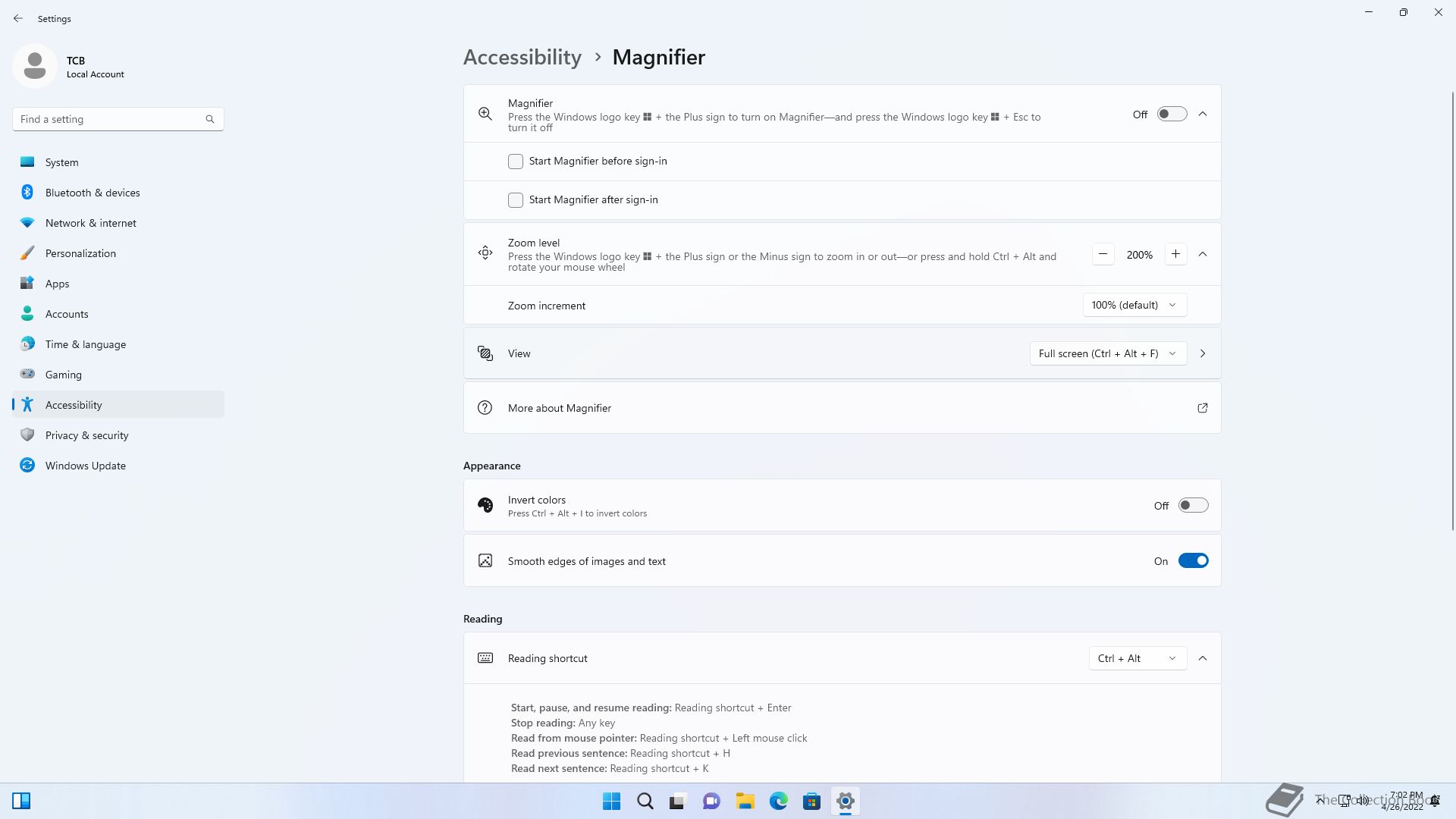Open the Reading shortcut Ctrl + Alt dropdown

[1137, 658]
